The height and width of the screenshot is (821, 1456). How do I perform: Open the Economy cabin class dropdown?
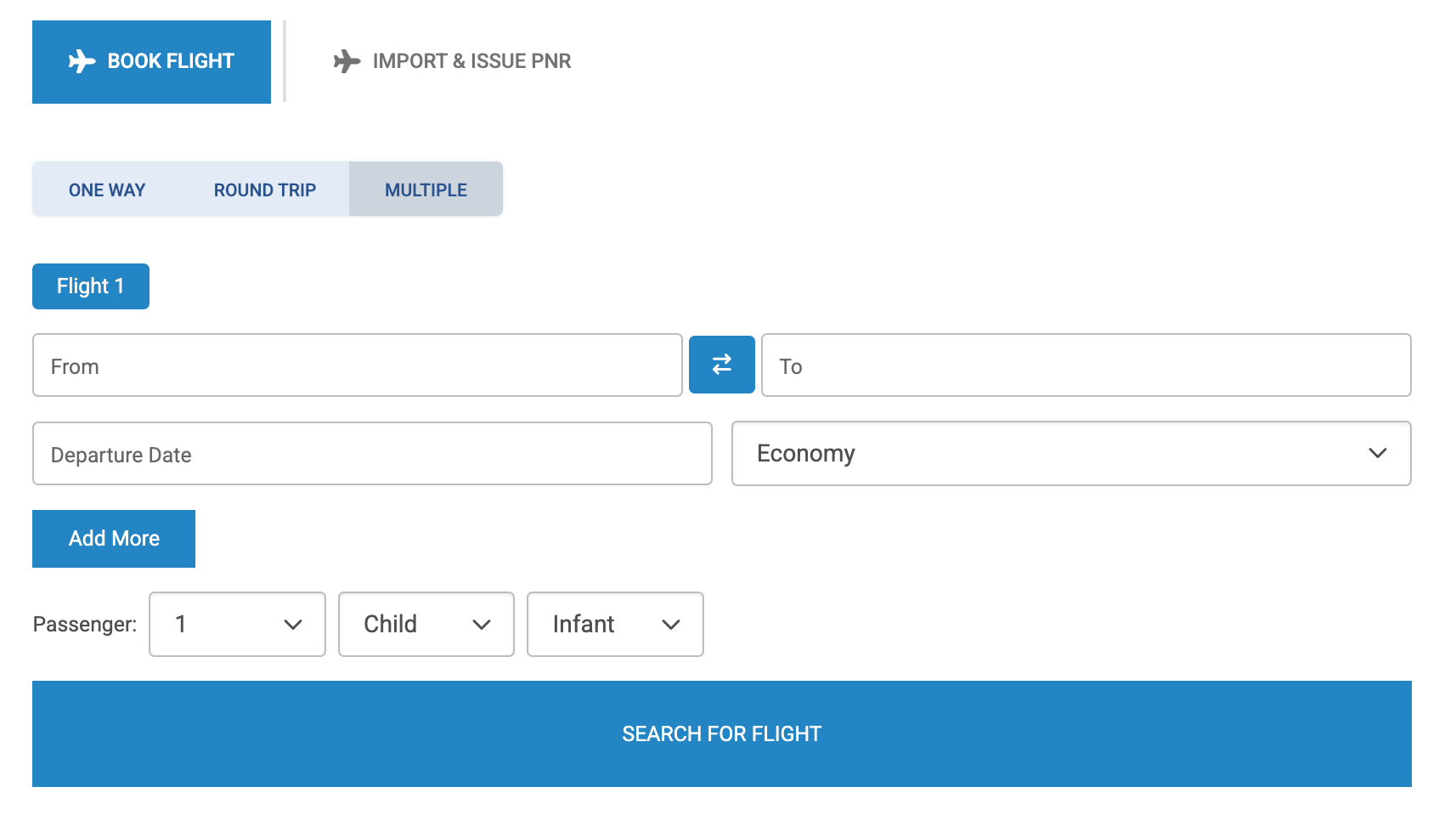click(1070, 454)
